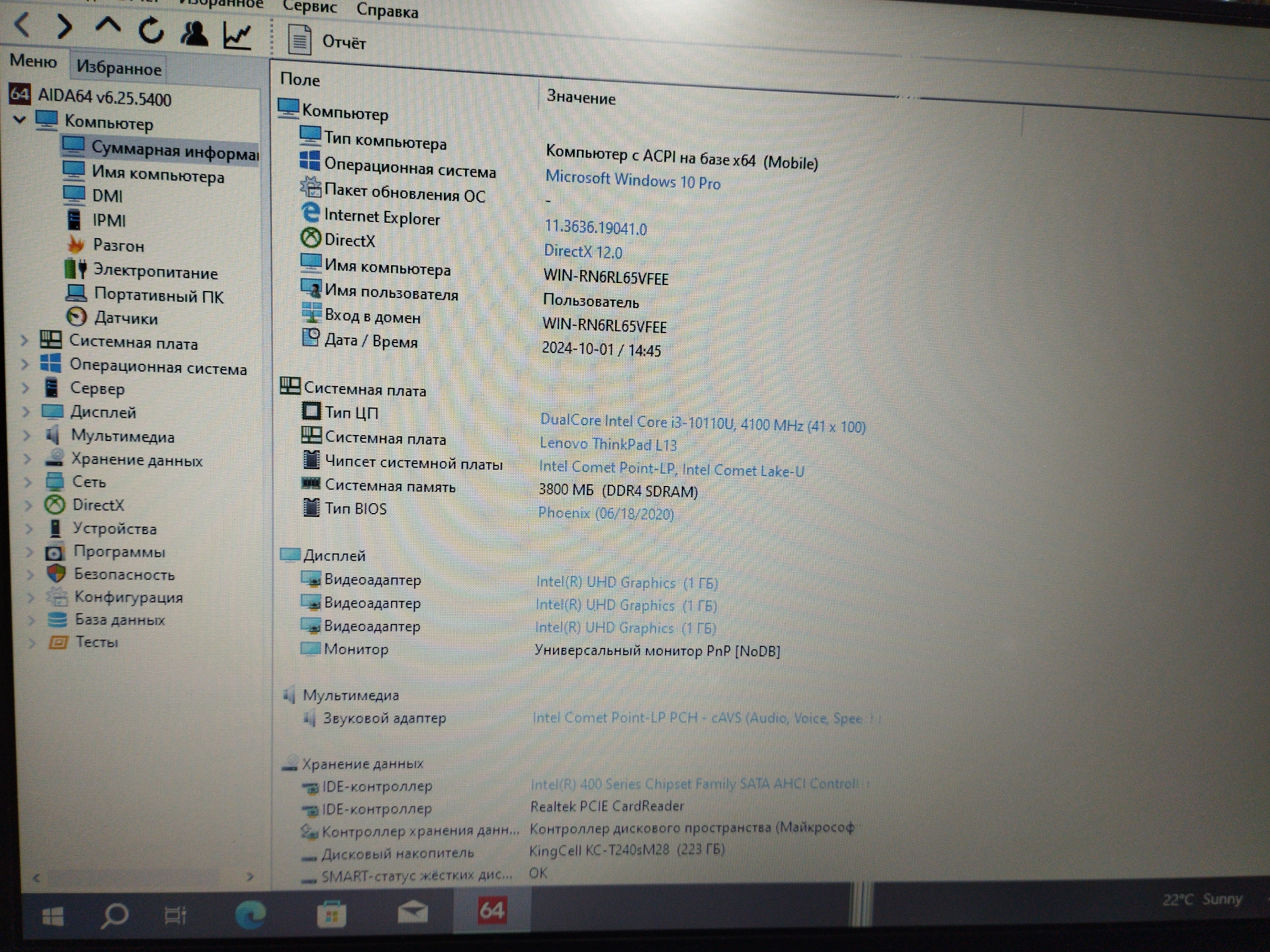Click right arrow of tree horizontal scrollbar
The width and height of the screenshot is (1270, 952).
(x=250, y=877)
